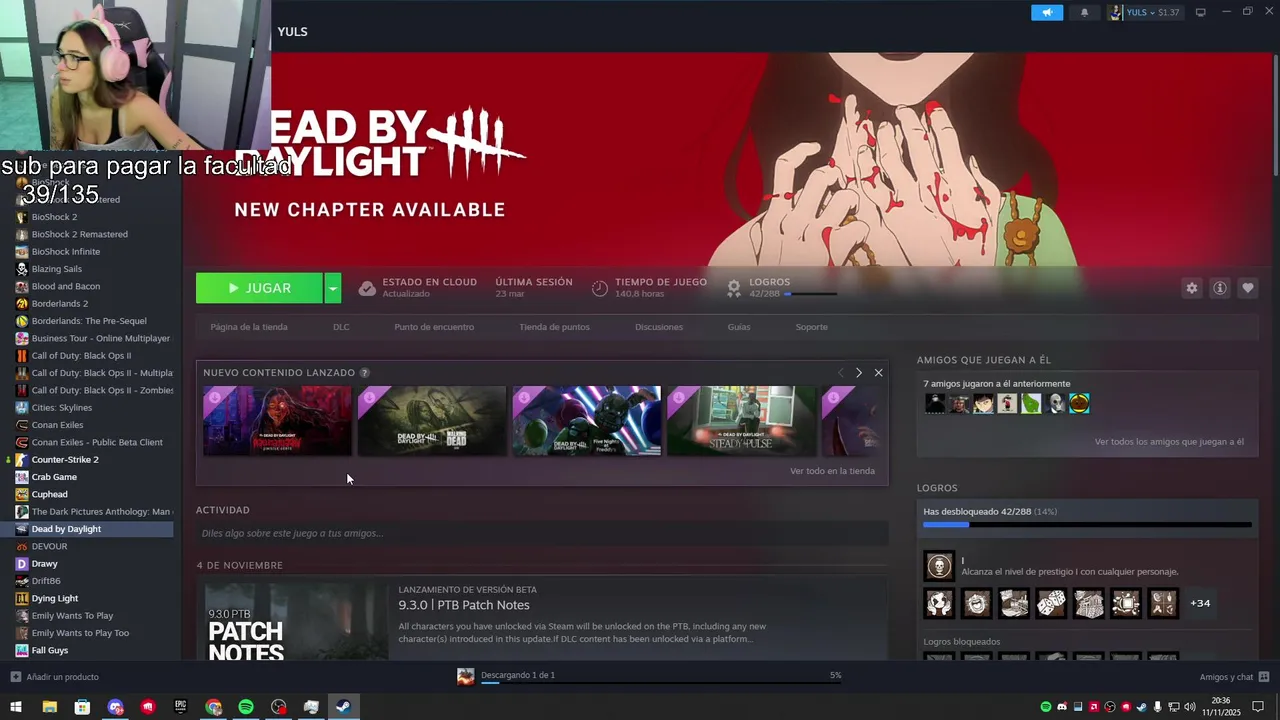Select DEVOUR in library list
This screenshot has height=720, width=1280.
tap(49, 546)
